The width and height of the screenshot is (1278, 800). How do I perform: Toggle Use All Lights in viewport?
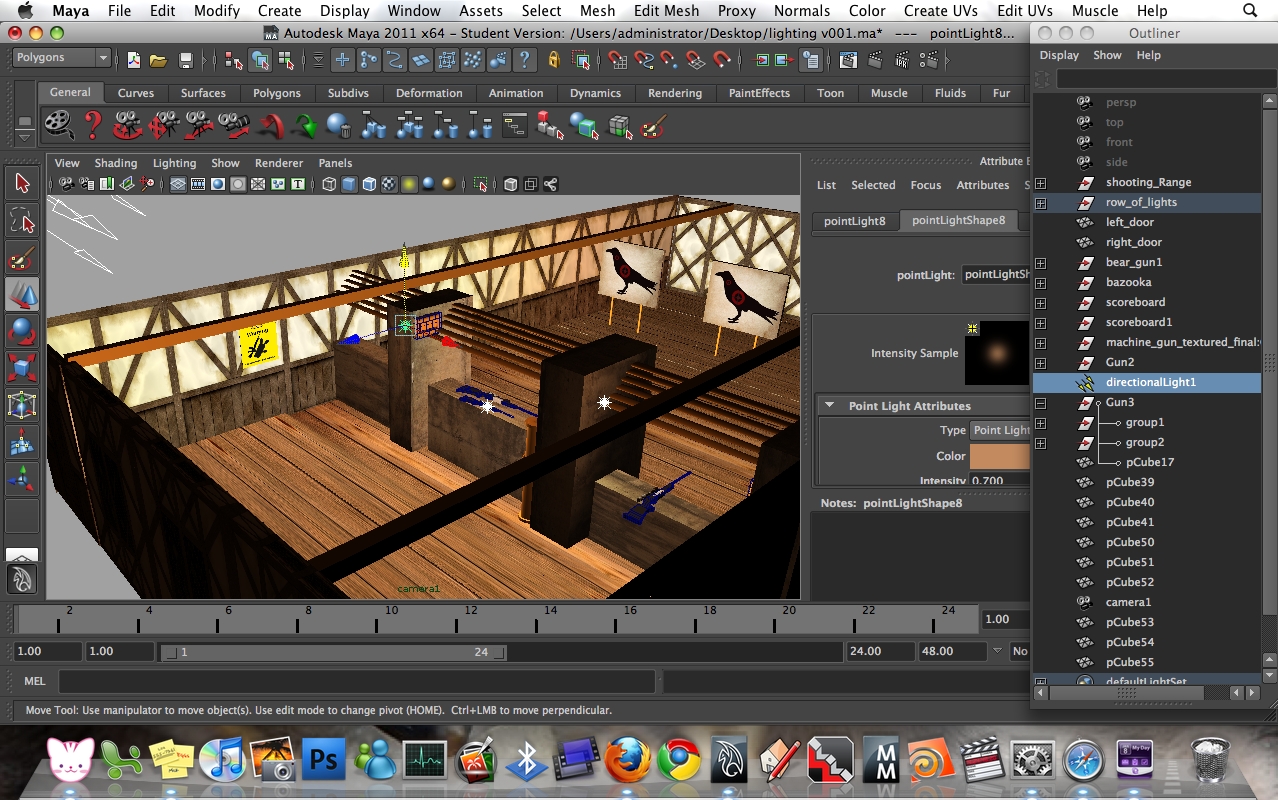[x=409, y=184]
